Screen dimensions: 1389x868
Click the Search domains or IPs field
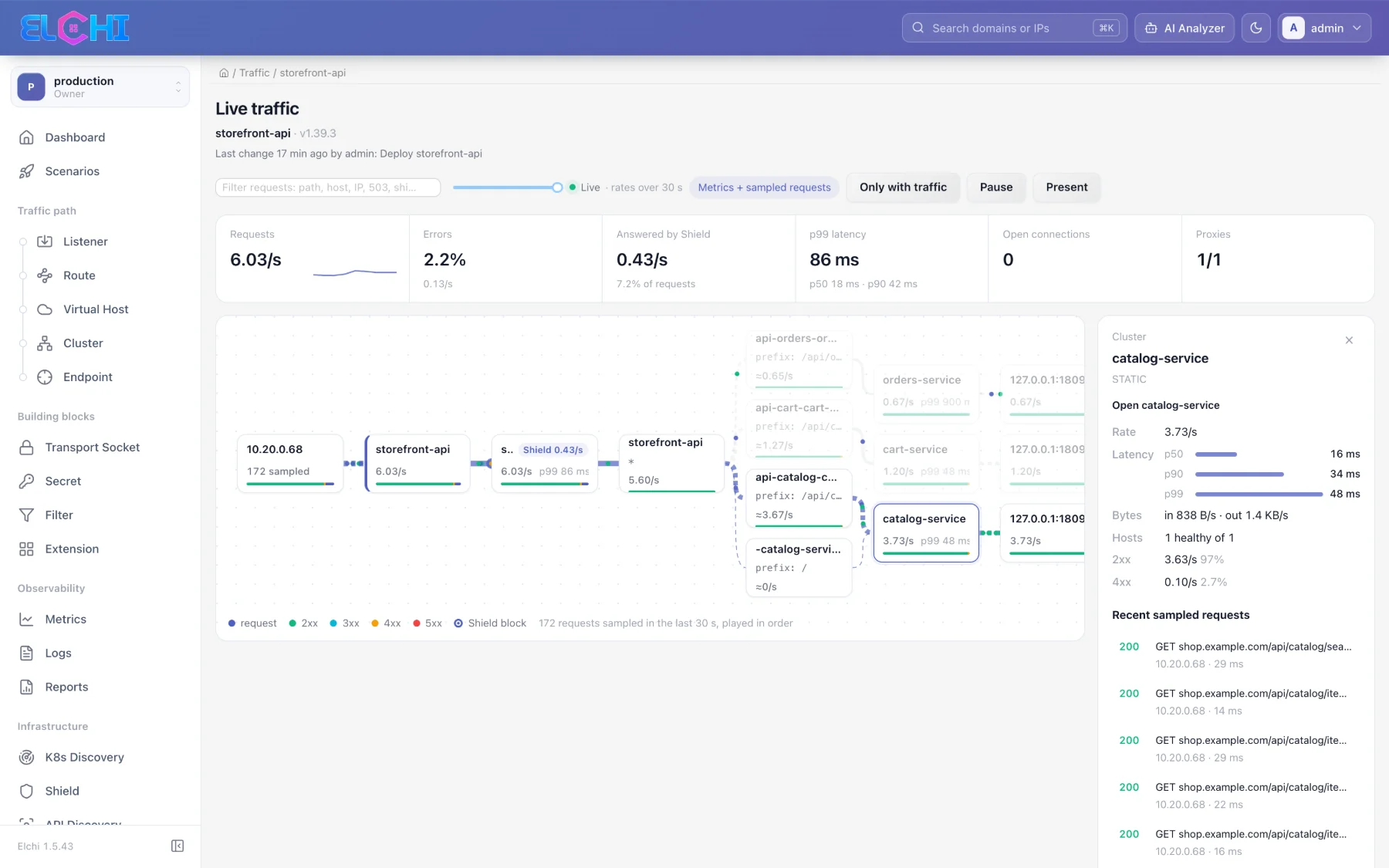click(1014, 28)
